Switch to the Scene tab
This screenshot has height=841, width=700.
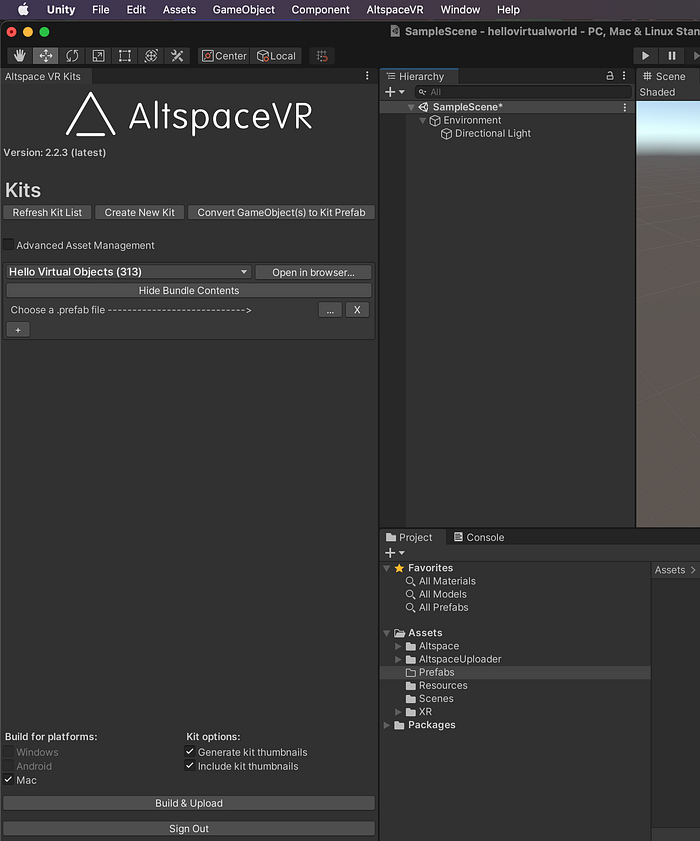point(665,76)
